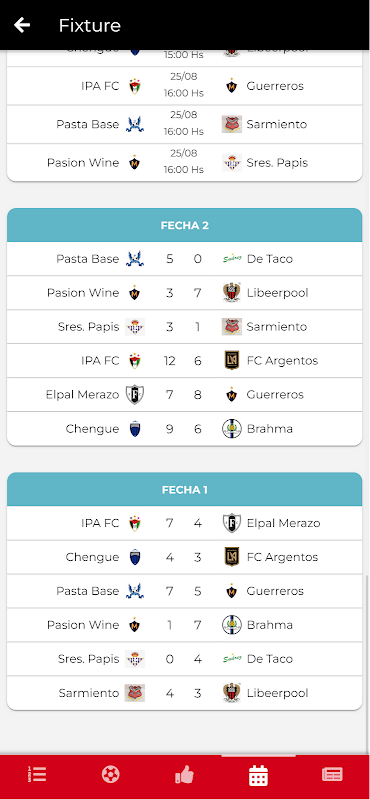The width and height of the screenshot is (370, 800).
Task: Tap the FC Argentos crest in Fecha 2
Action: [232, 361]
